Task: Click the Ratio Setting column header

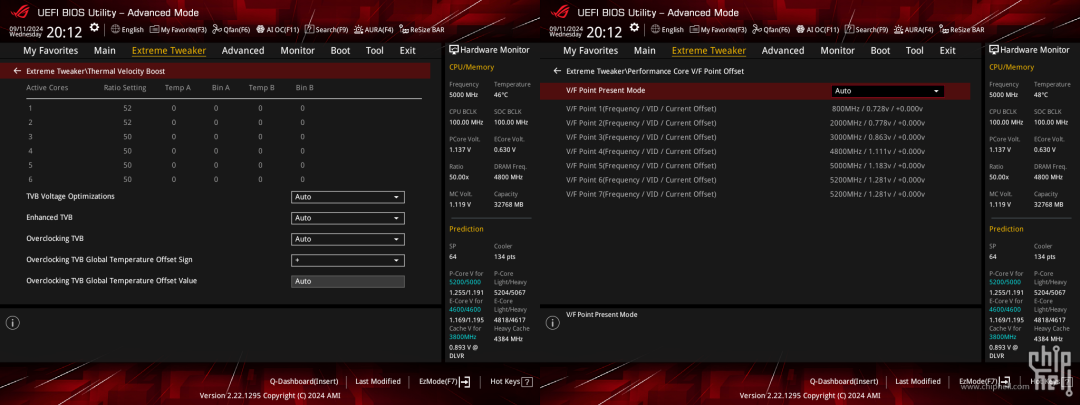Action: [125, 87]
